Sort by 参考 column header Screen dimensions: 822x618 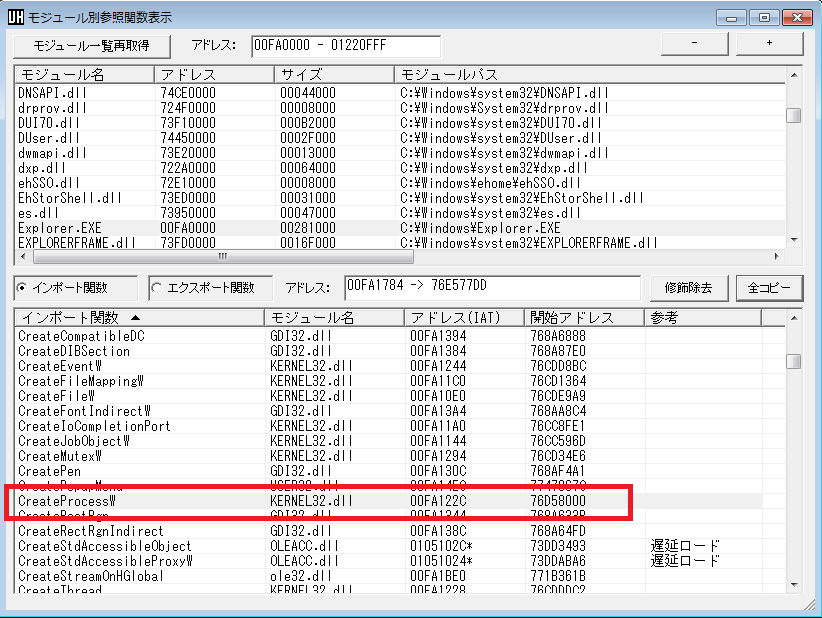[703, 318]
